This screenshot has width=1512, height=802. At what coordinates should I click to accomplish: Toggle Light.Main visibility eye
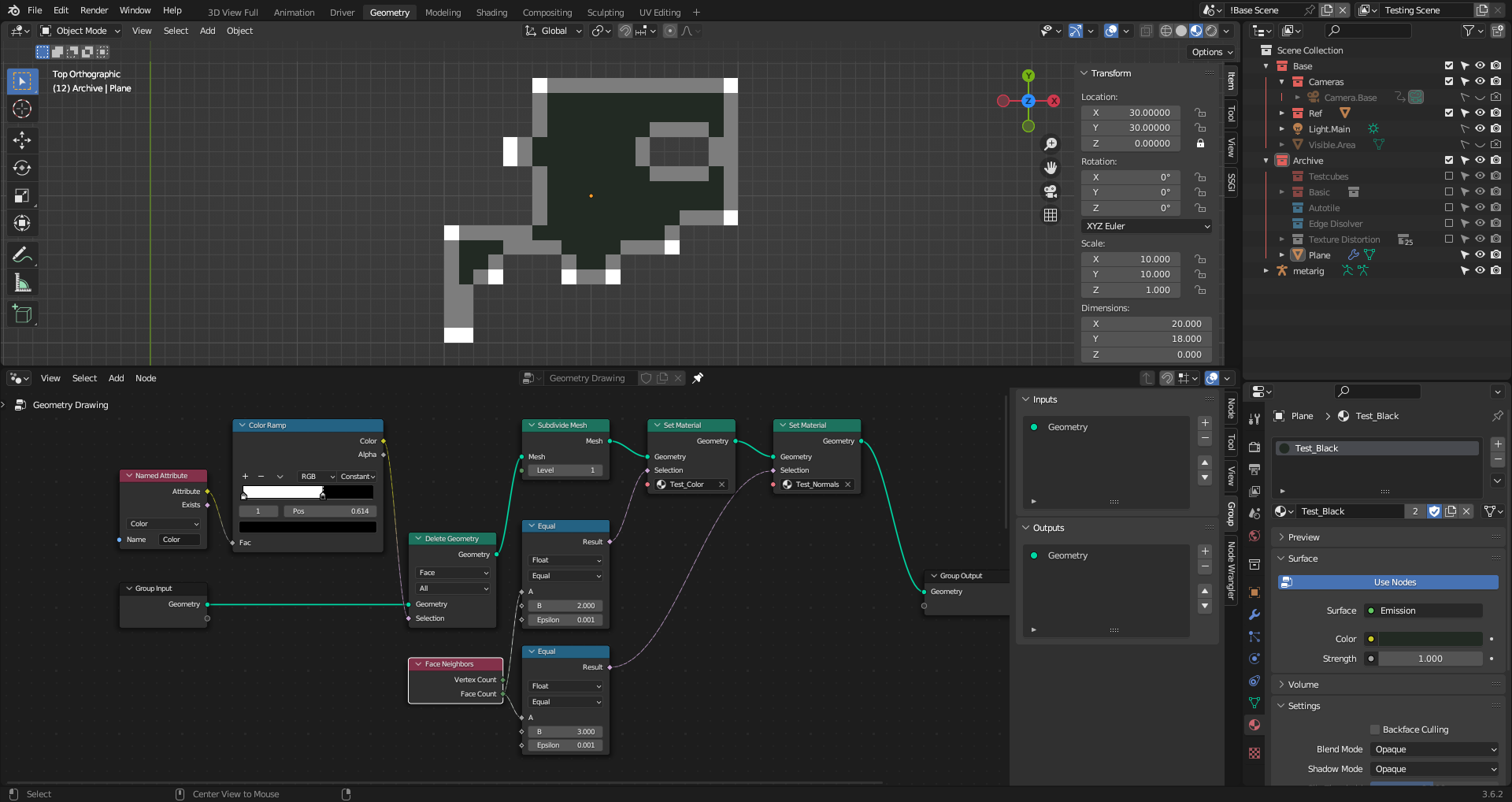pyautogui.click(x=1480, y=129)
